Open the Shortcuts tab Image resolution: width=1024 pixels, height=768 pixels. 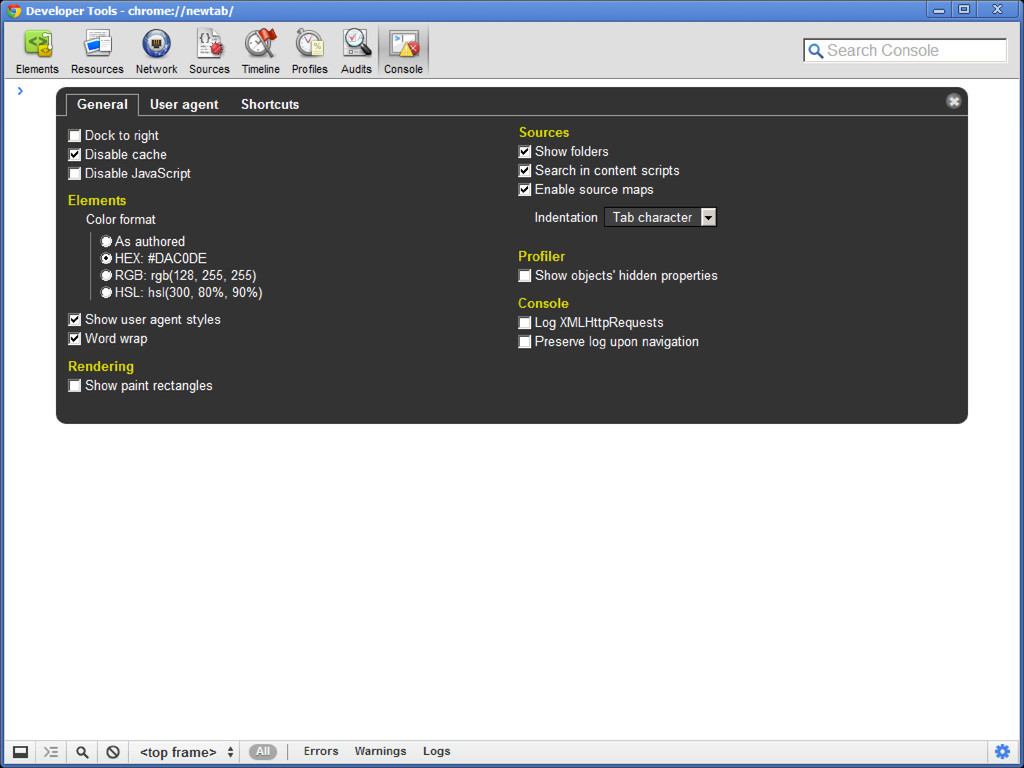(x=270, y=104)
